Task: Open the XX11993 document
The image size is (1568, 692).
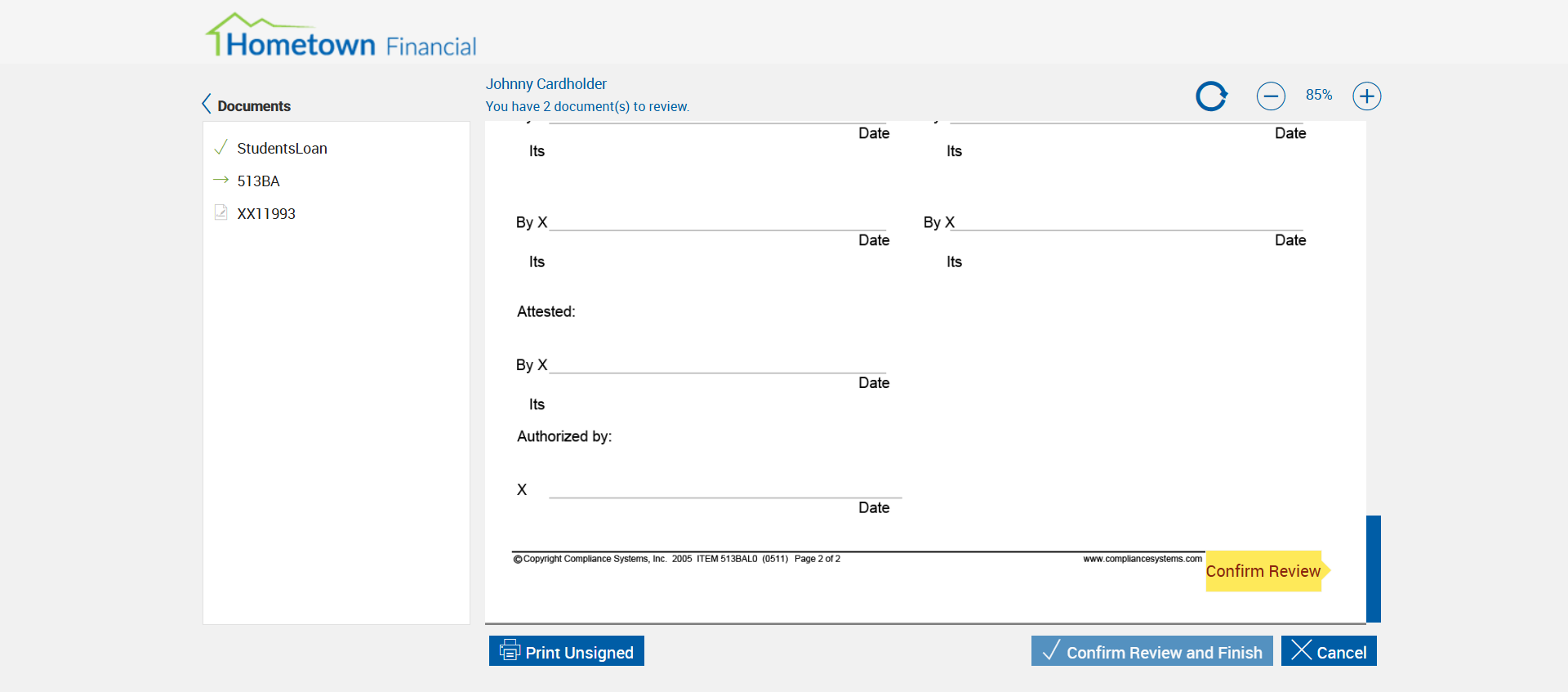Action: pos(266,214)
